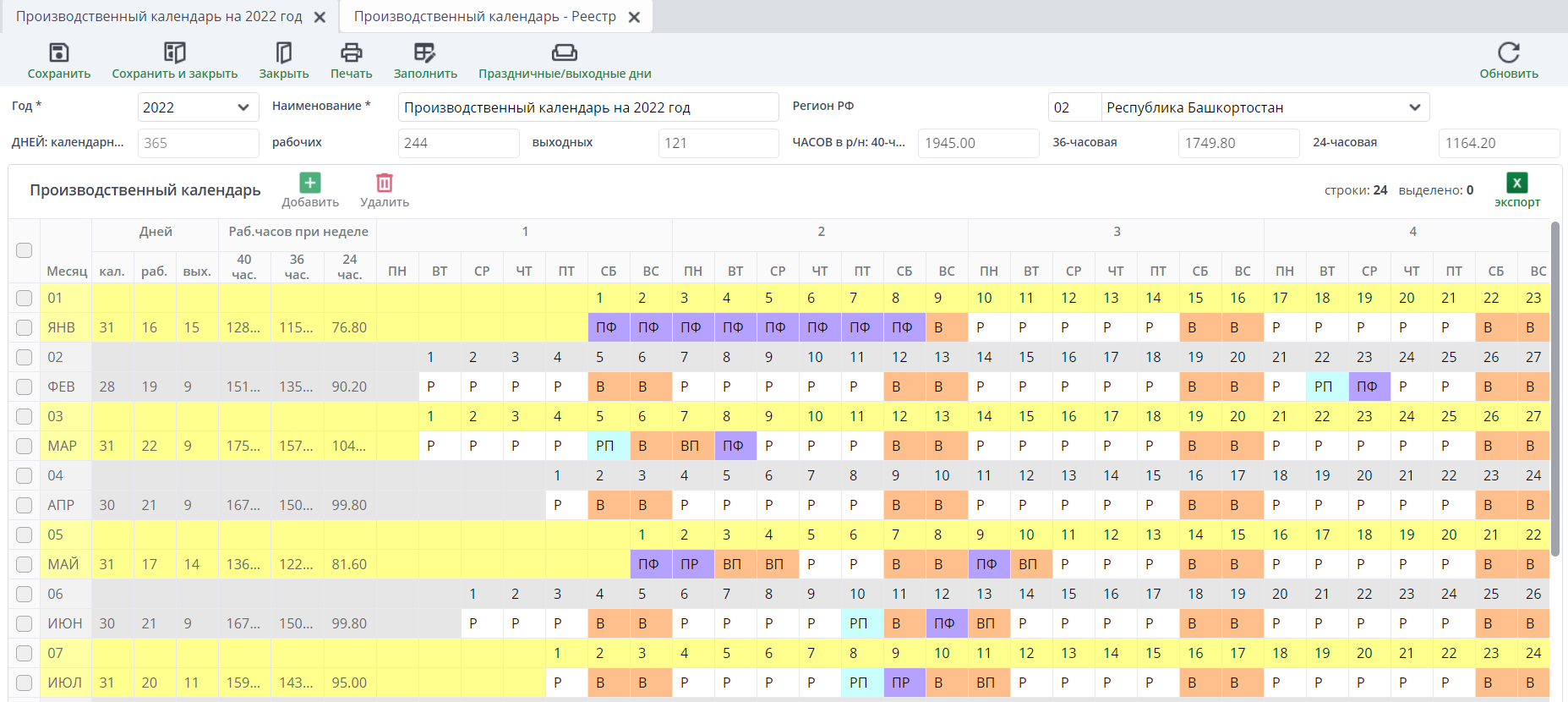Click the Обновить refresh icon

tap(1508, 53)
